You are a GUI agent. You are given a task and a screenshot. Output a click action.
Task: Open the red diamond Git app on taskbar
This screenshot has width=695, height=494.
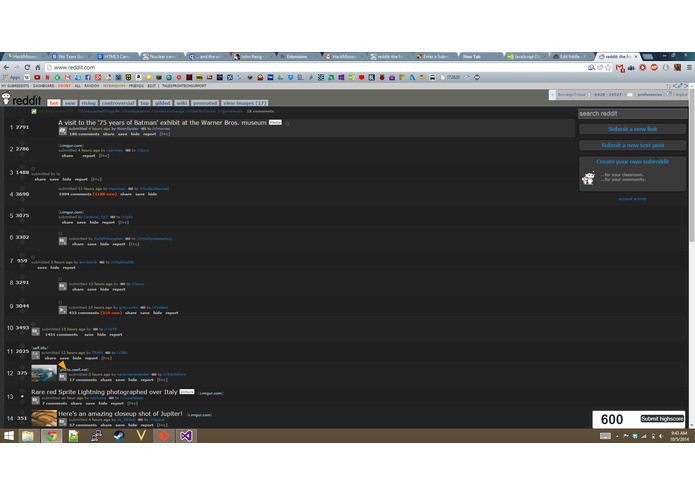pyautogui.click(x=164, y=436)
